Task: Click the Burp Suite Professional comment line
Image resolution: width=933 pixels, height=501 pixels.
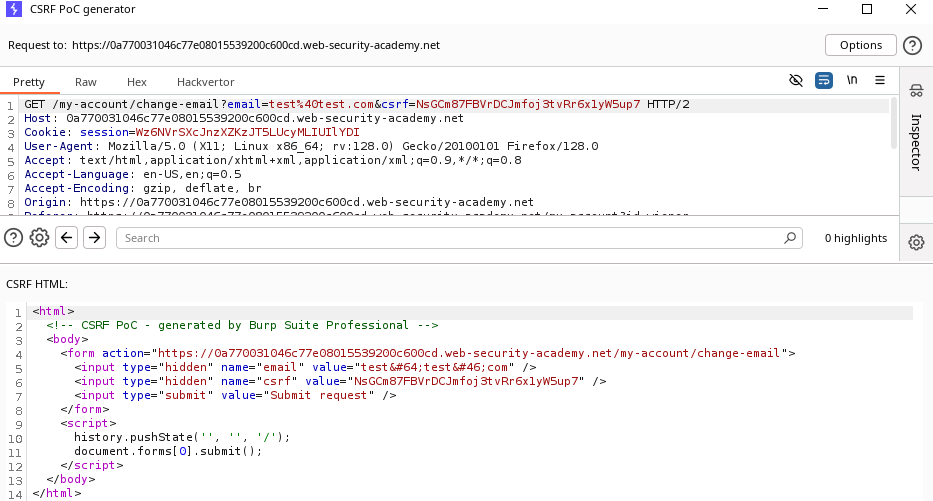Action: pos(242,325)
